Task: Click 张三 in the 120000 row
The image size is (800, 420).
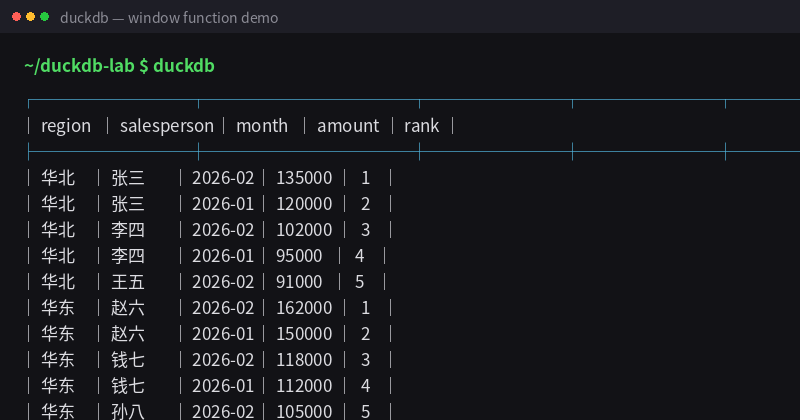Action: coord(128,204)
